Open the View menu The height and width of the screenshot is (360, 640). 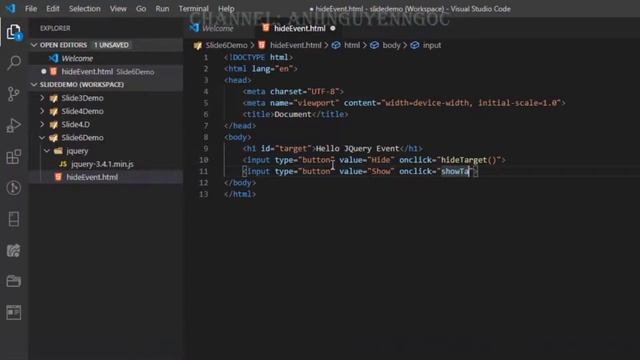pos(118,9)
